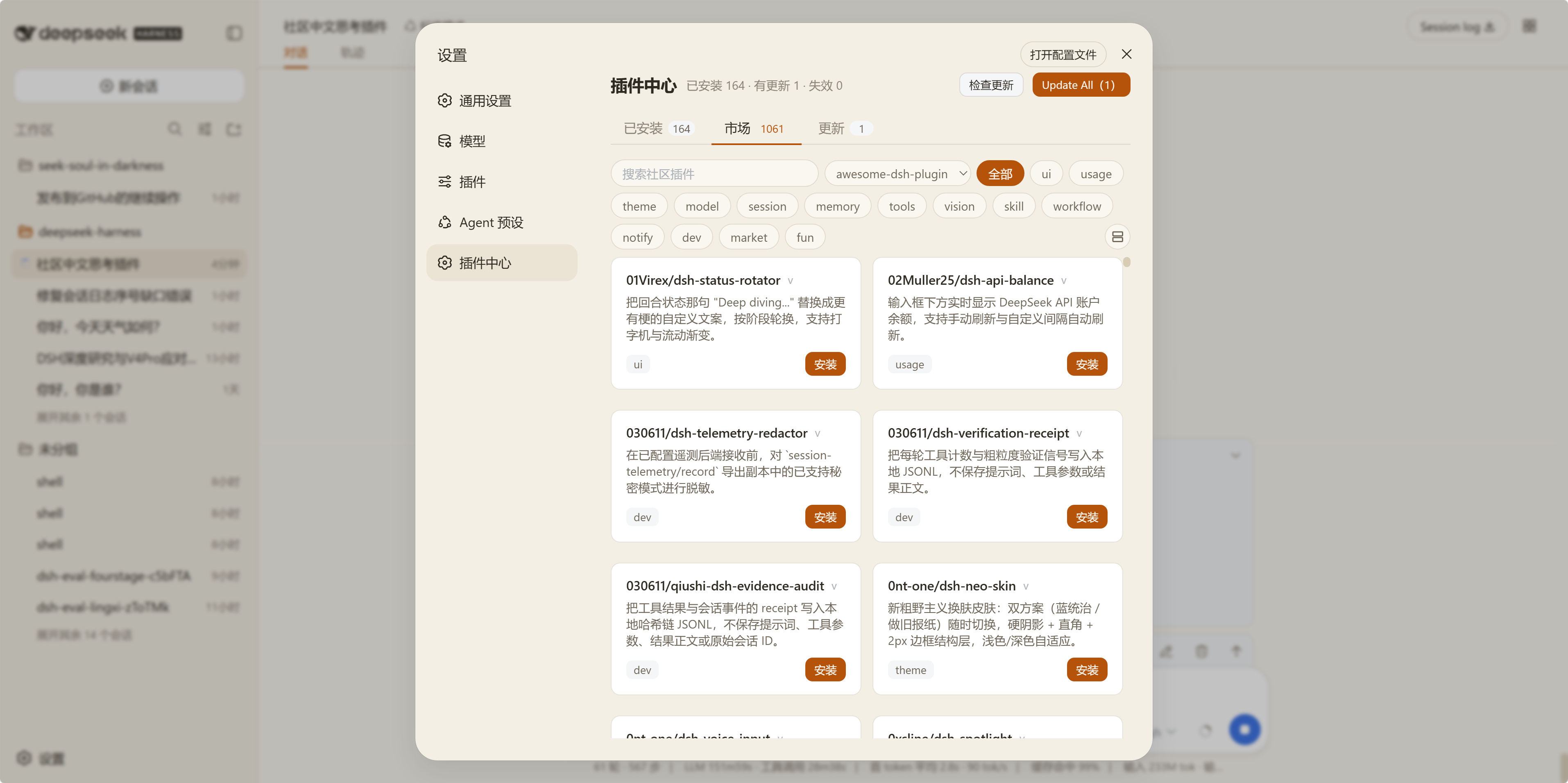
Task: Click the usage tag on dsh-api-balance card
Action: coord(909,364)
